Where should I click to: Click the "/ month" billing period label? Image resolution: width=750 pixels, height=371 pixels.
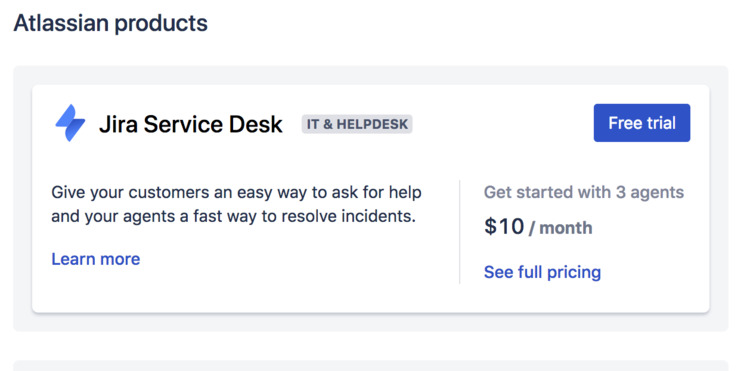tap(561, 228)
